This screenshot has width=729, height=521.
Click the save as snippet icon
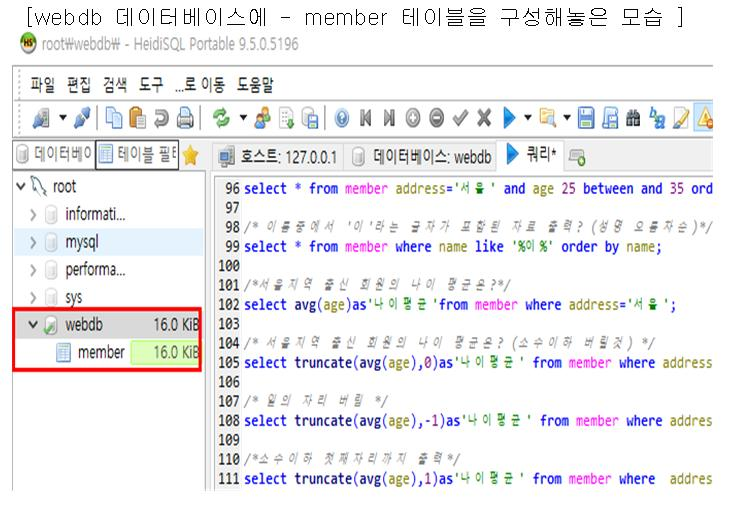coord(610,118)
